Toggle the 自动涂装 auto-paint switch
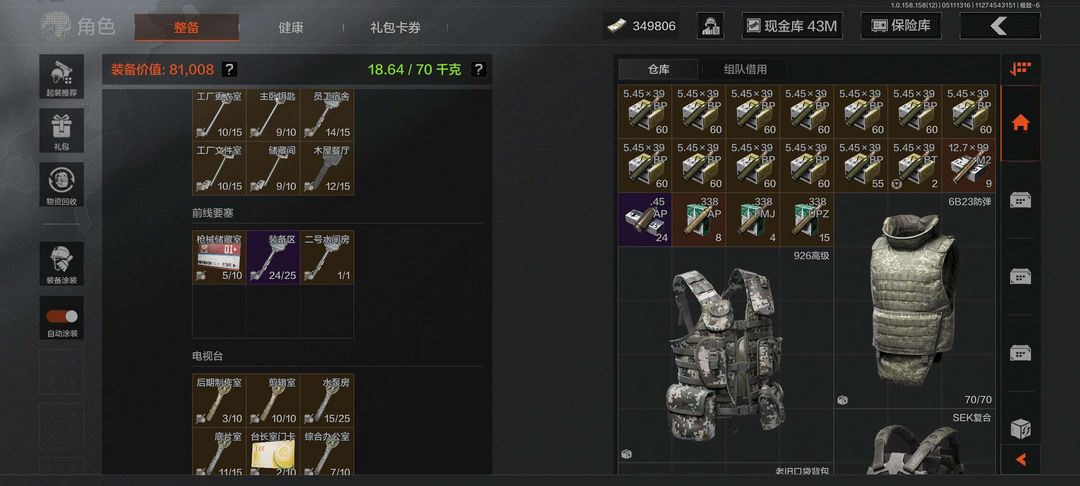 pyautogui.click(x=61, y=317)
